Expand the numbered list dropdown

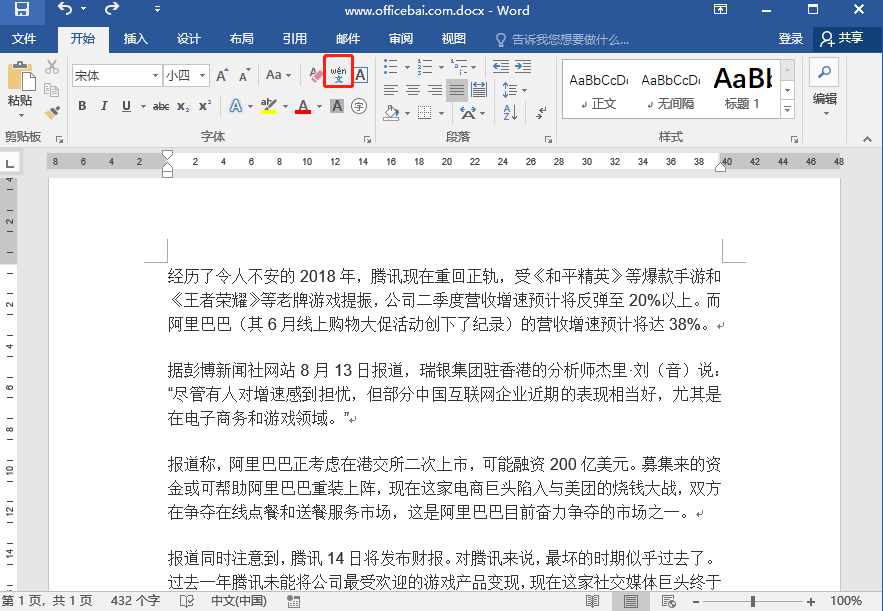click(441, 67)
